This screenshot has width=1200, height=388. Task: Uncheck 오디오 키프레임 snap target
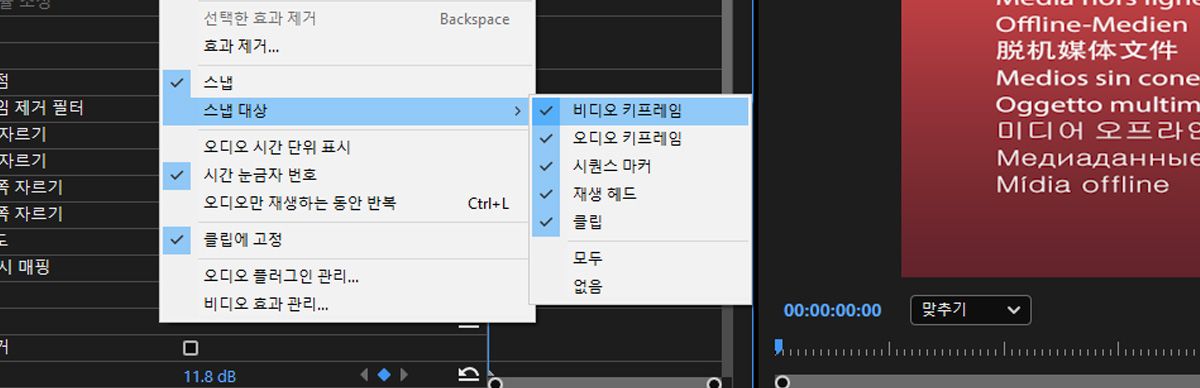click(x=640, y=138)
